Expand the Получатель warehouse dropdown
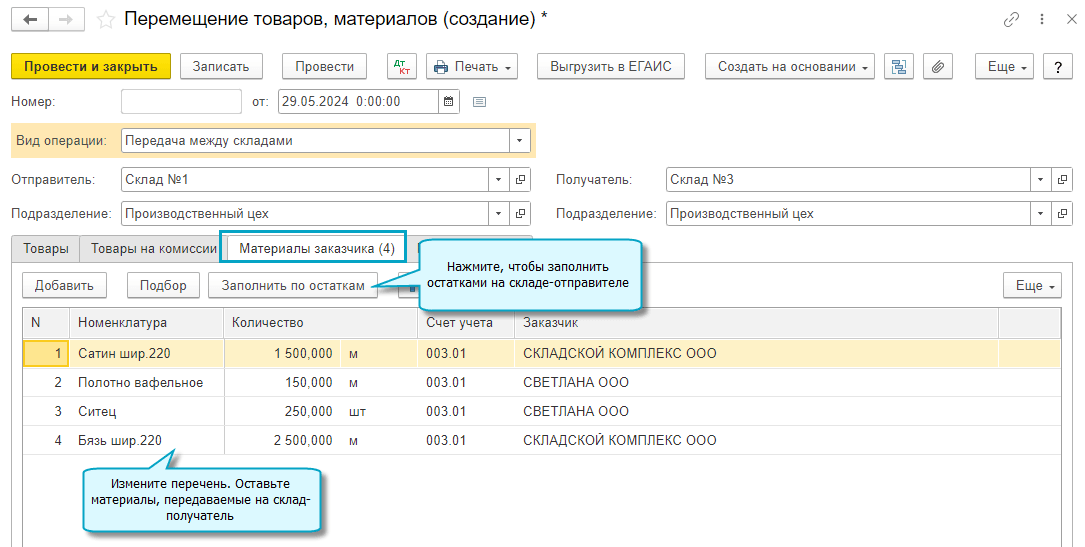 1041,180
